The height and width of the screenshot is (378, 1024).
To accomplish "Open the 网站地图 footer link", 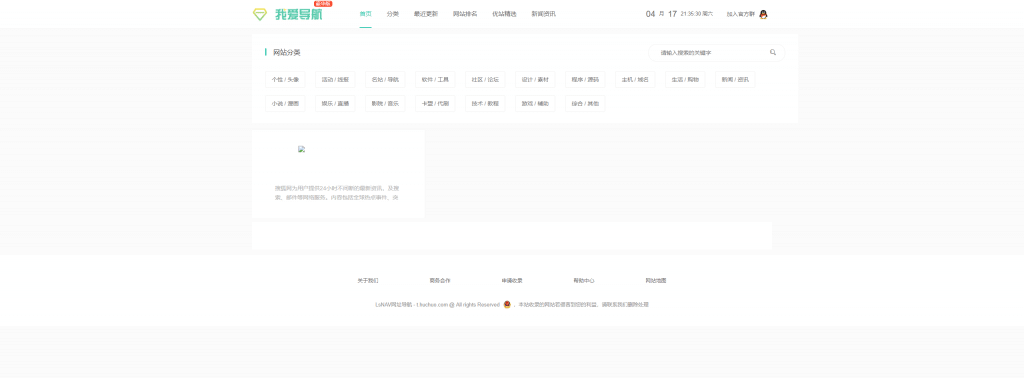I will click(656, 281).
